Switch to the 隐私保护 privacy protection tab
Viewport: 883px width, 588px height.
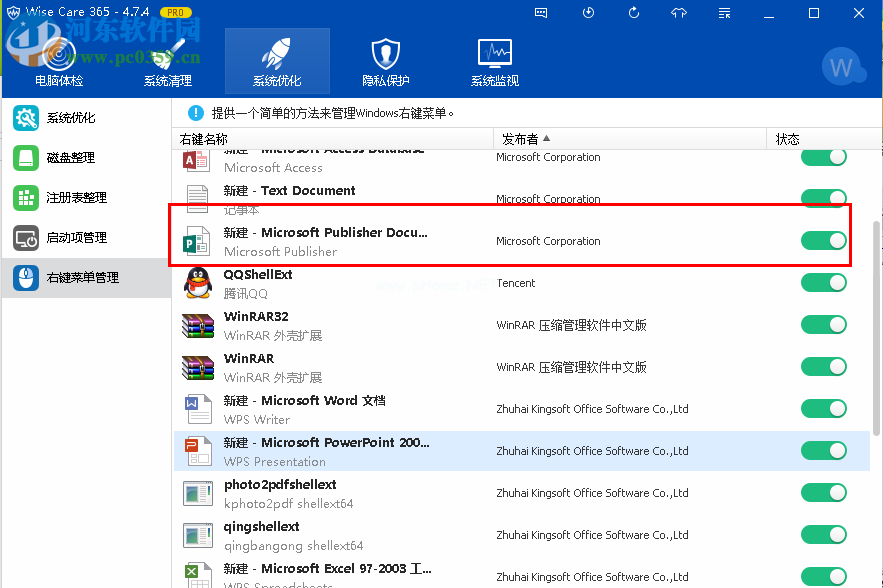(x=385, y=62)
